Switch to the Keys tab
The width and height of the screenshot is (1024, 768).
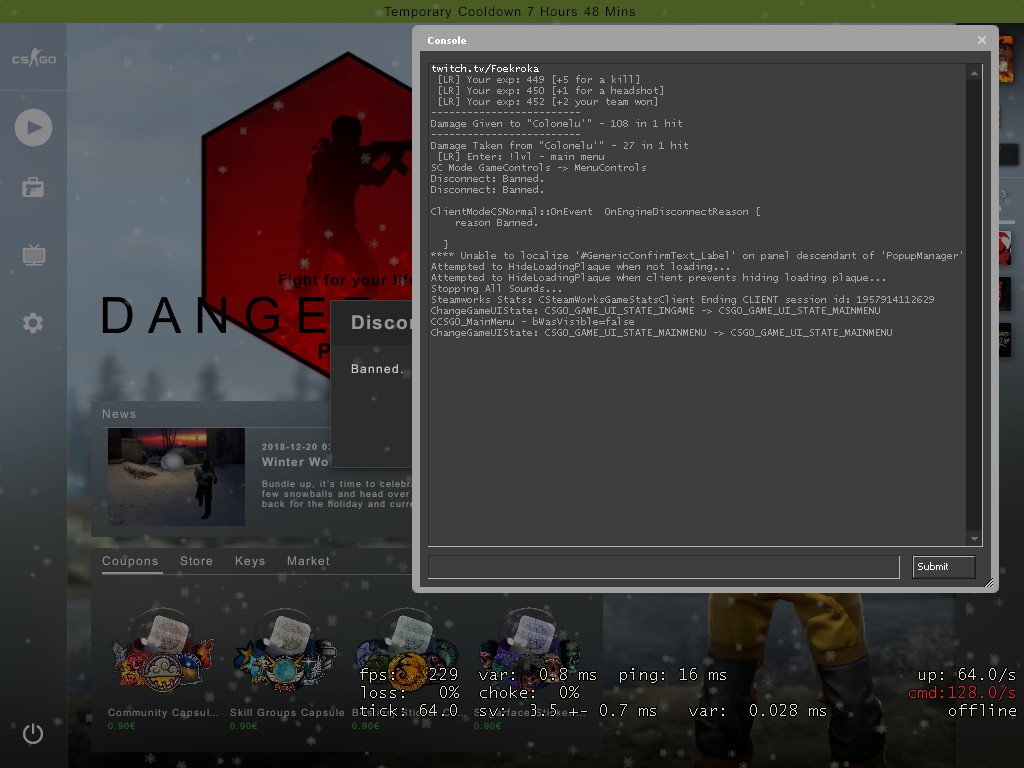click(x=250, y=561)
